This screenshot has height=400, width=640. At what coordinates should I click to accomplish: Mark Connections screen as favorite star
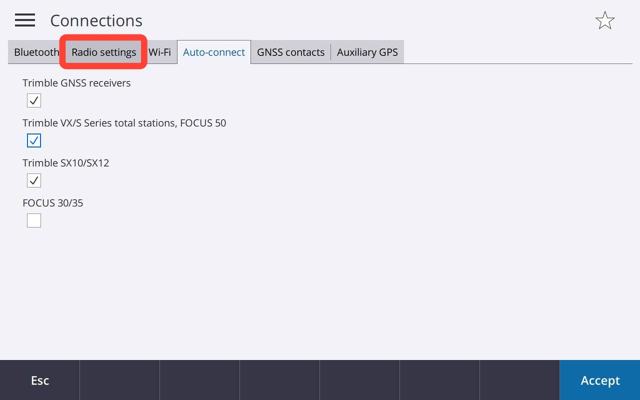tap(604, 20)
